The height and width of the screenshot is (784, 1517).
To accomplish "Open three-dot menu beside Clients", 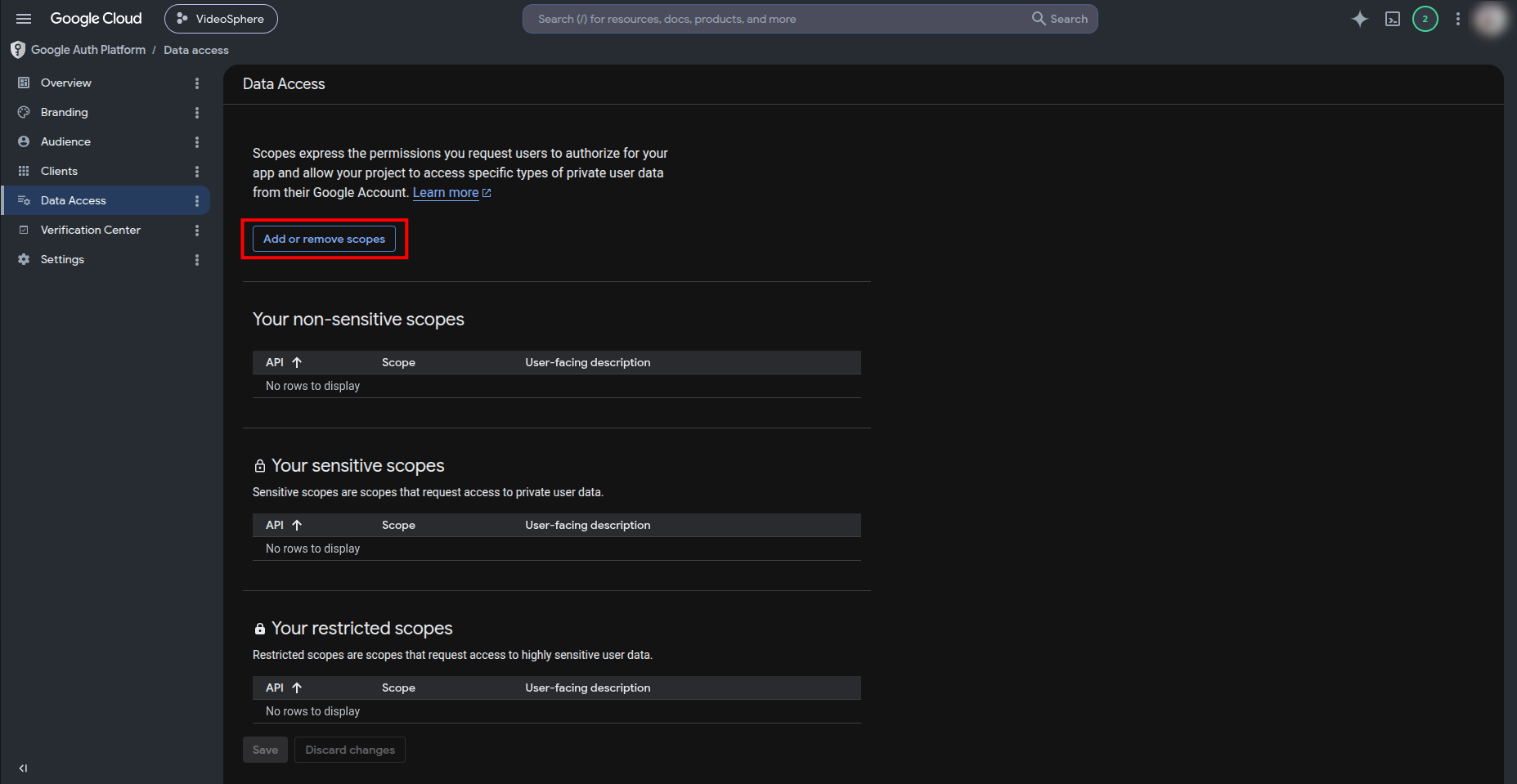I will [197, 171].
